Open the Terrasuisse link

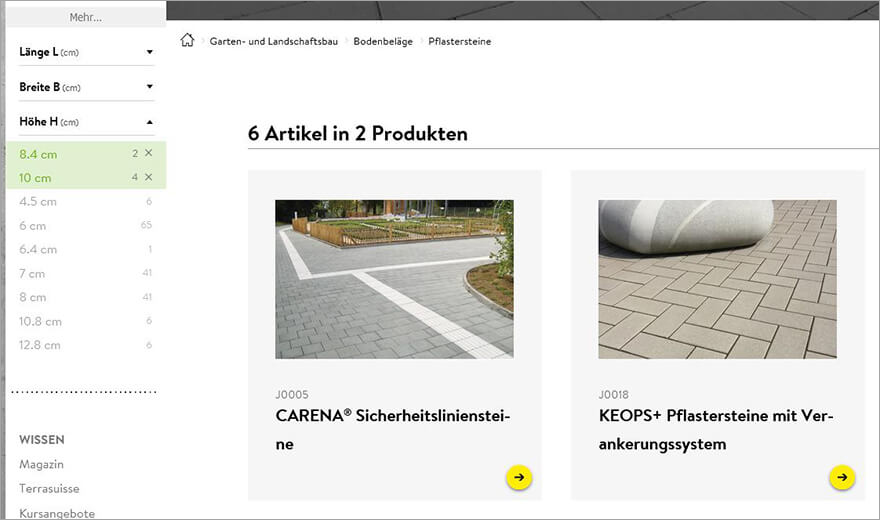click(49, 488)
